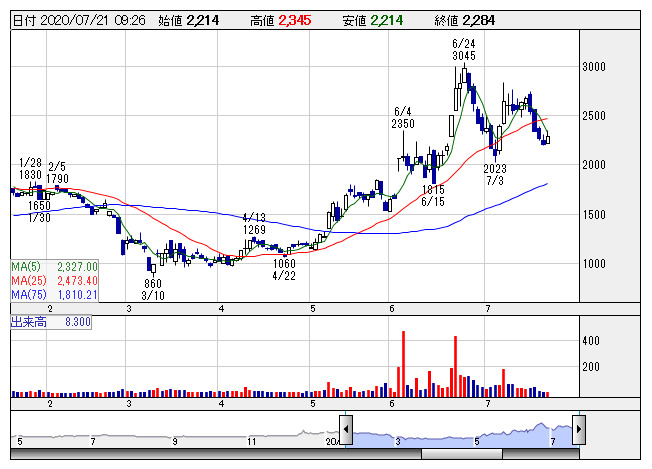Select the MA(75) legend entry
Viewport: 652px width, 469px height.
coord(54,295)
